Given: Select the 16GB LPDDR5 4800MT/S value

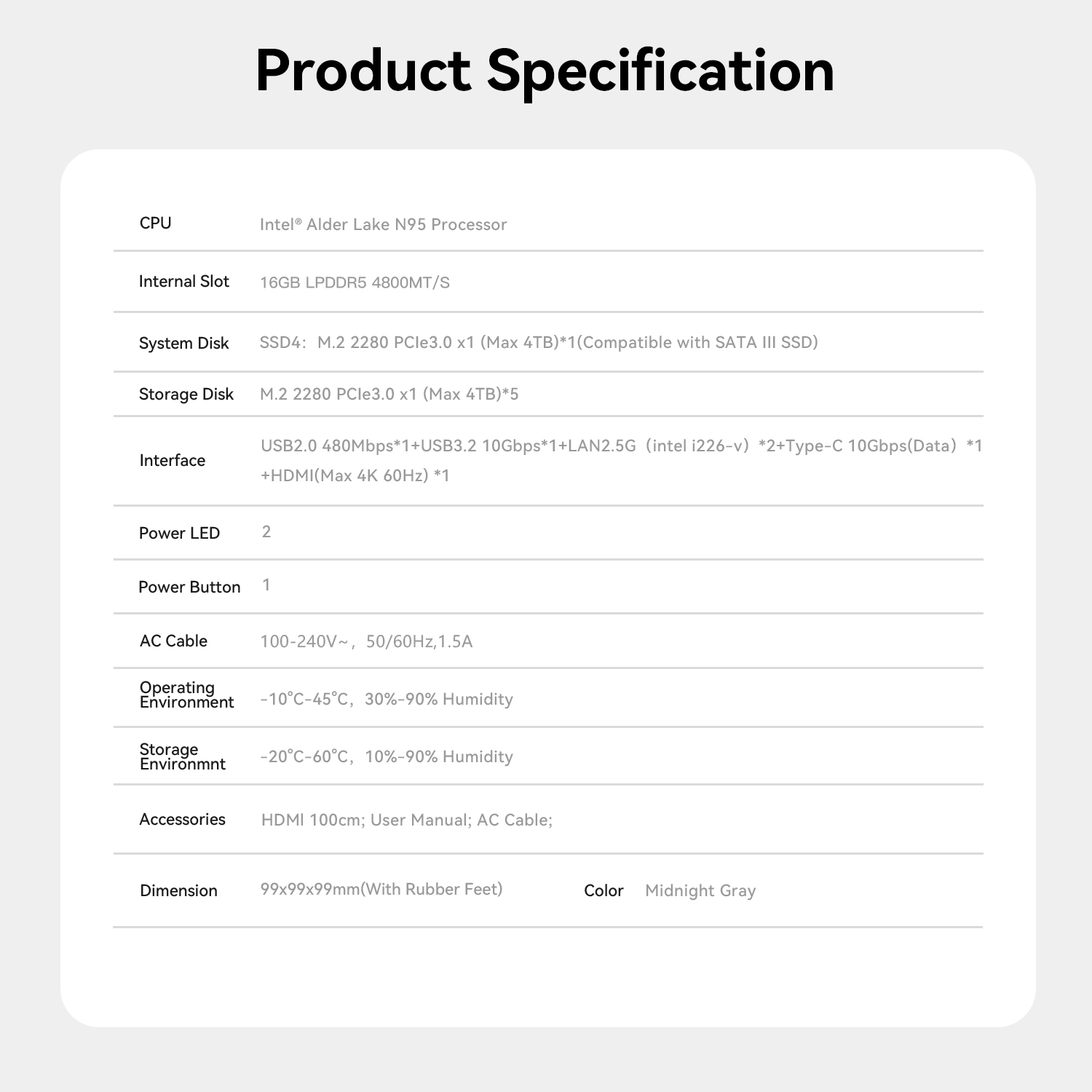Looking at the screenshot, I should pyautogui.click(x=355, y=282).
